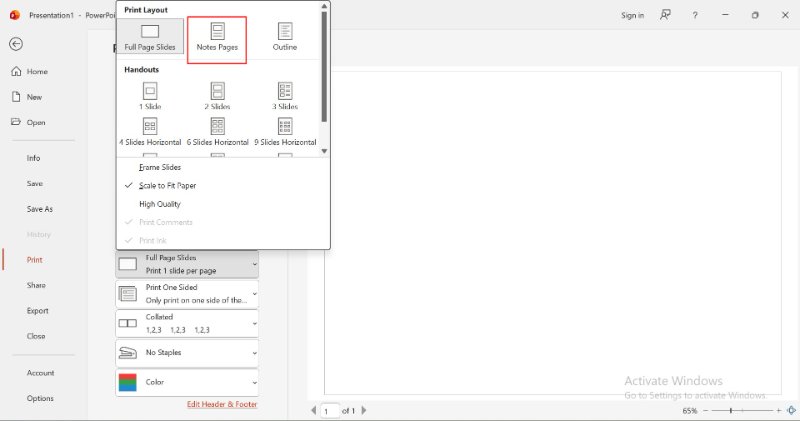This screenshot has height=421, width=800.
Task: Open Print One Sided dropdown
Action: pos(187,294)
